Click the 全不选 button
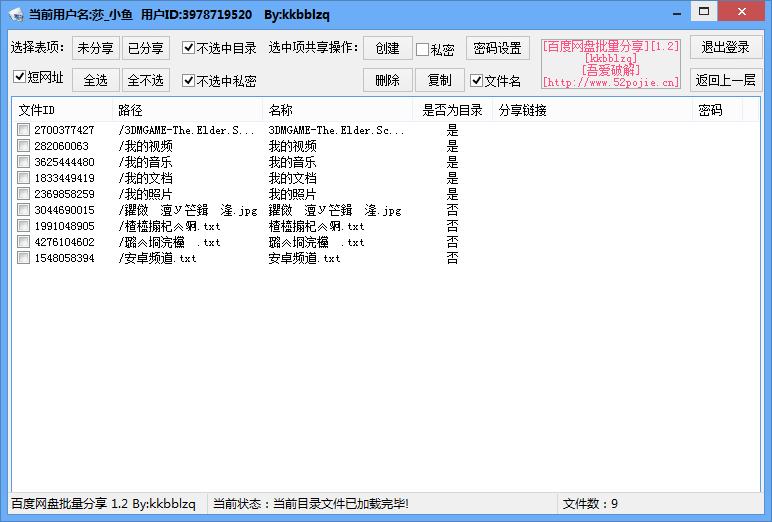This screenshot has width=772, height=522. (146, 80)
